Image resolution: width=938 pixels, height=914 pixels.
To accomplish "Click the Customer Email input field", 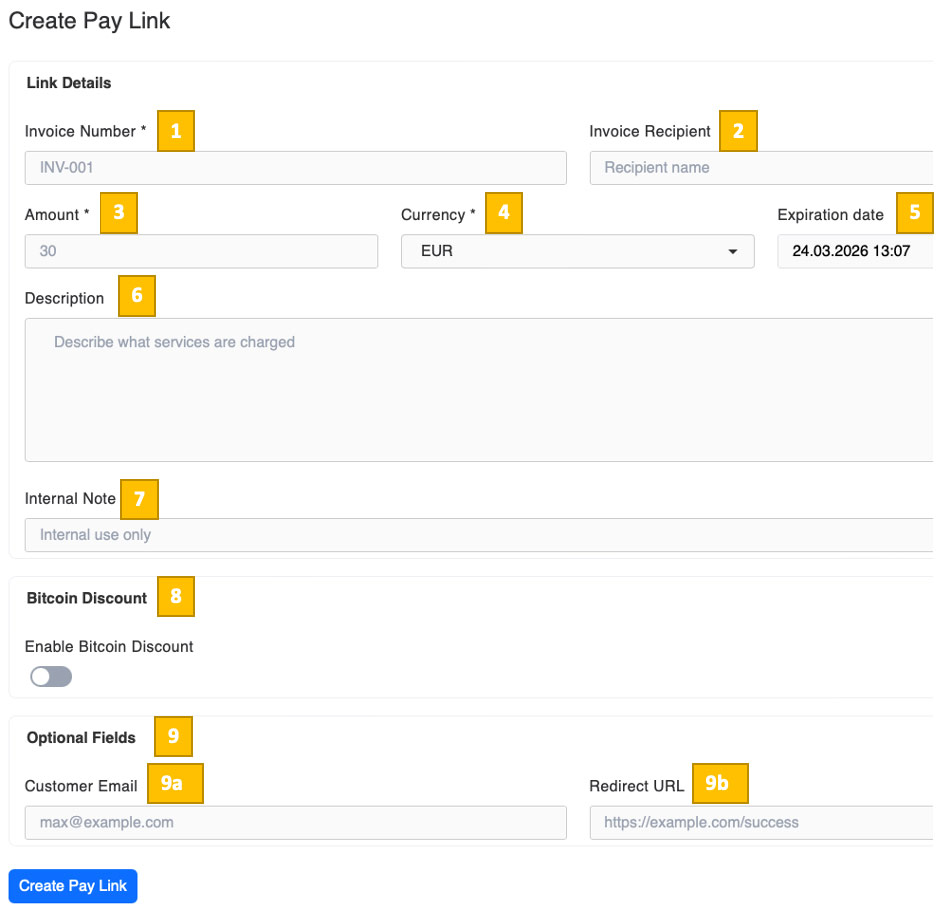I will (296, 822).
